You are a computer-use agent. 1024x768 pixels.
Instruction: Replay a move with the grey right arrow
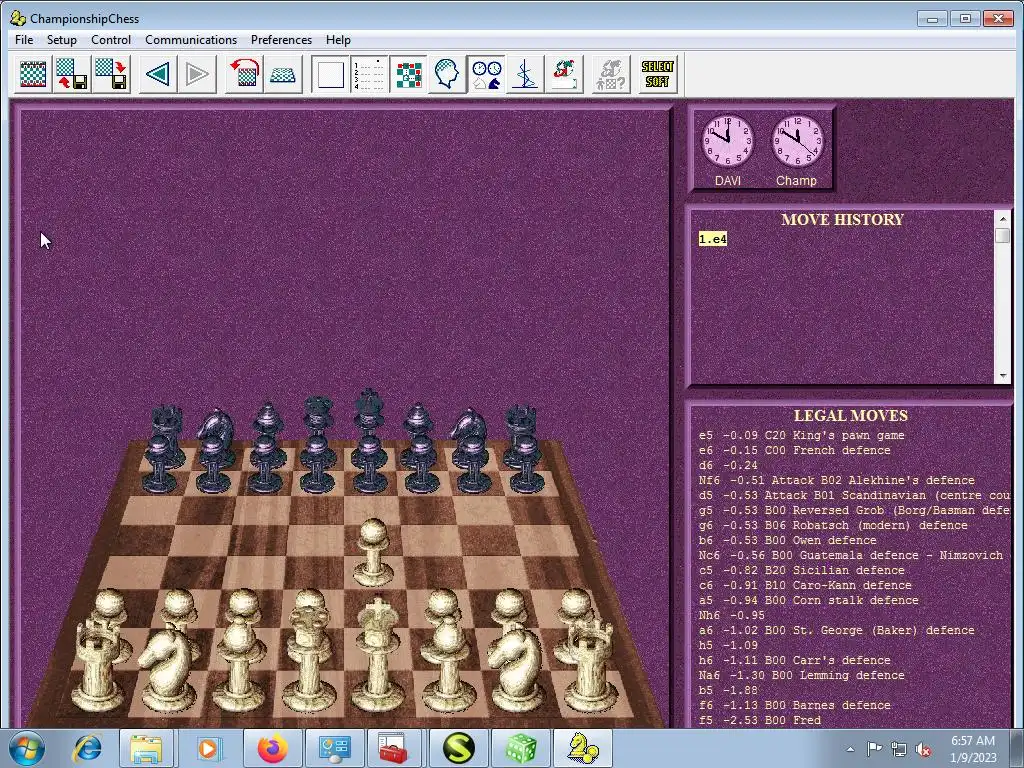197,74
